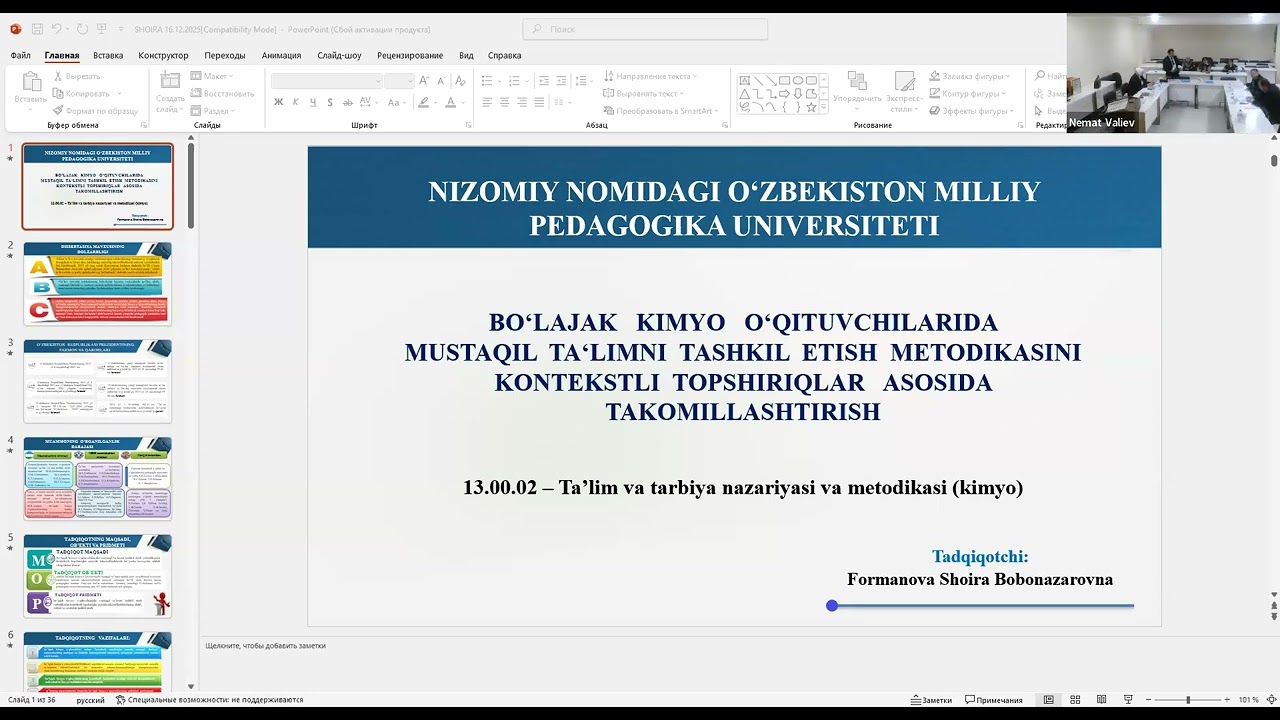This screenshot has width=1280, height=720.
Task: Open the Рецензирование ribbon tab
Action: click(410, 56)
